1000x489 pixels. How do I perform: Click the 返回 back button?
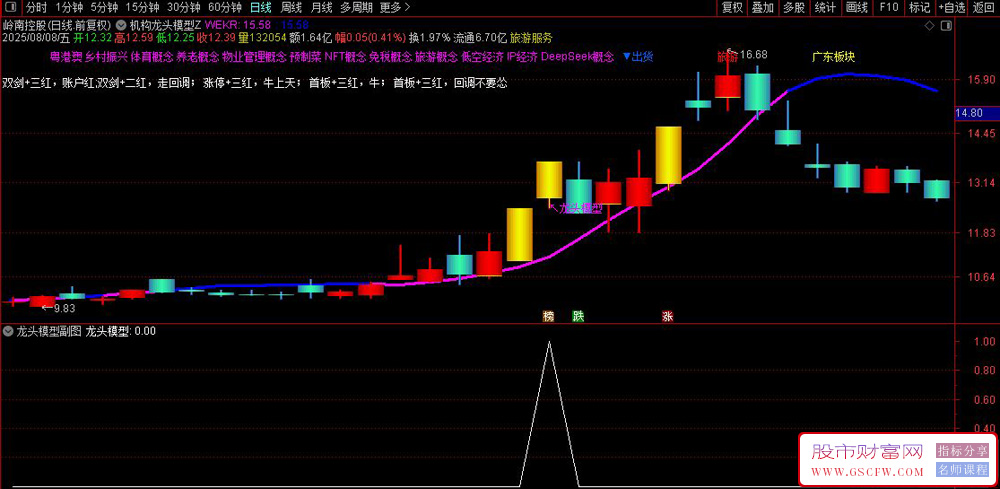(x=984, y=8)
